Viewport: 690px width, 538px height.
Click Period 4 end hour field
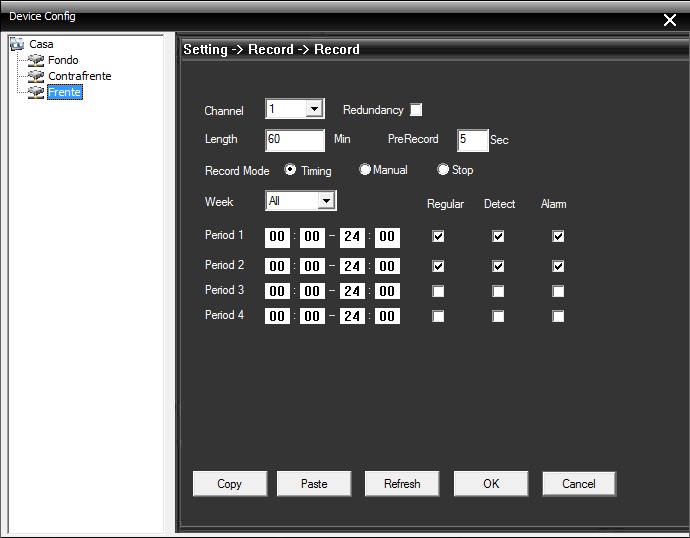click(x=352, y=316)
